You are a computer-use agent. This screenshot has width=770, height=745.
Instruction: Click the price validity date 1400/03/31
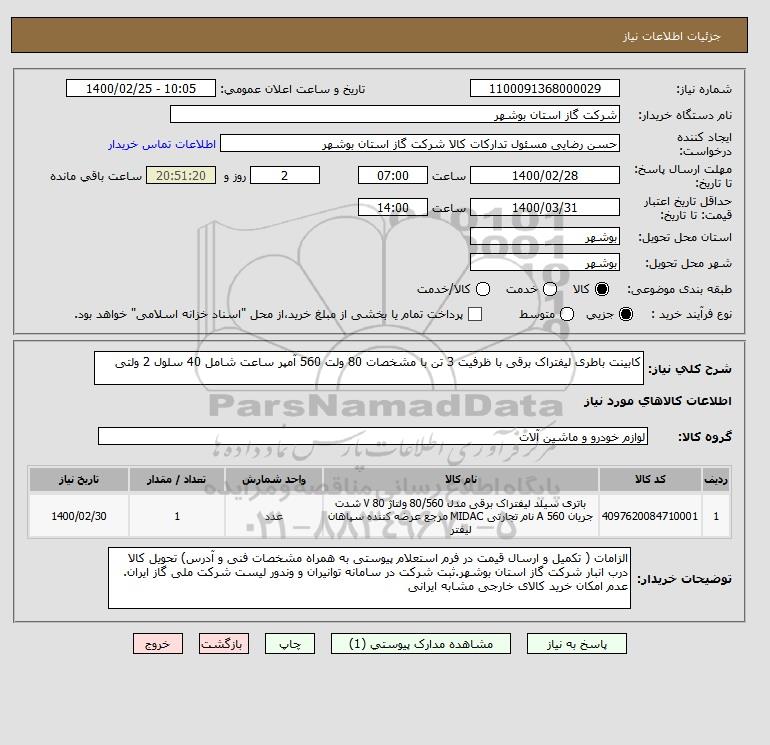(545, 207)
